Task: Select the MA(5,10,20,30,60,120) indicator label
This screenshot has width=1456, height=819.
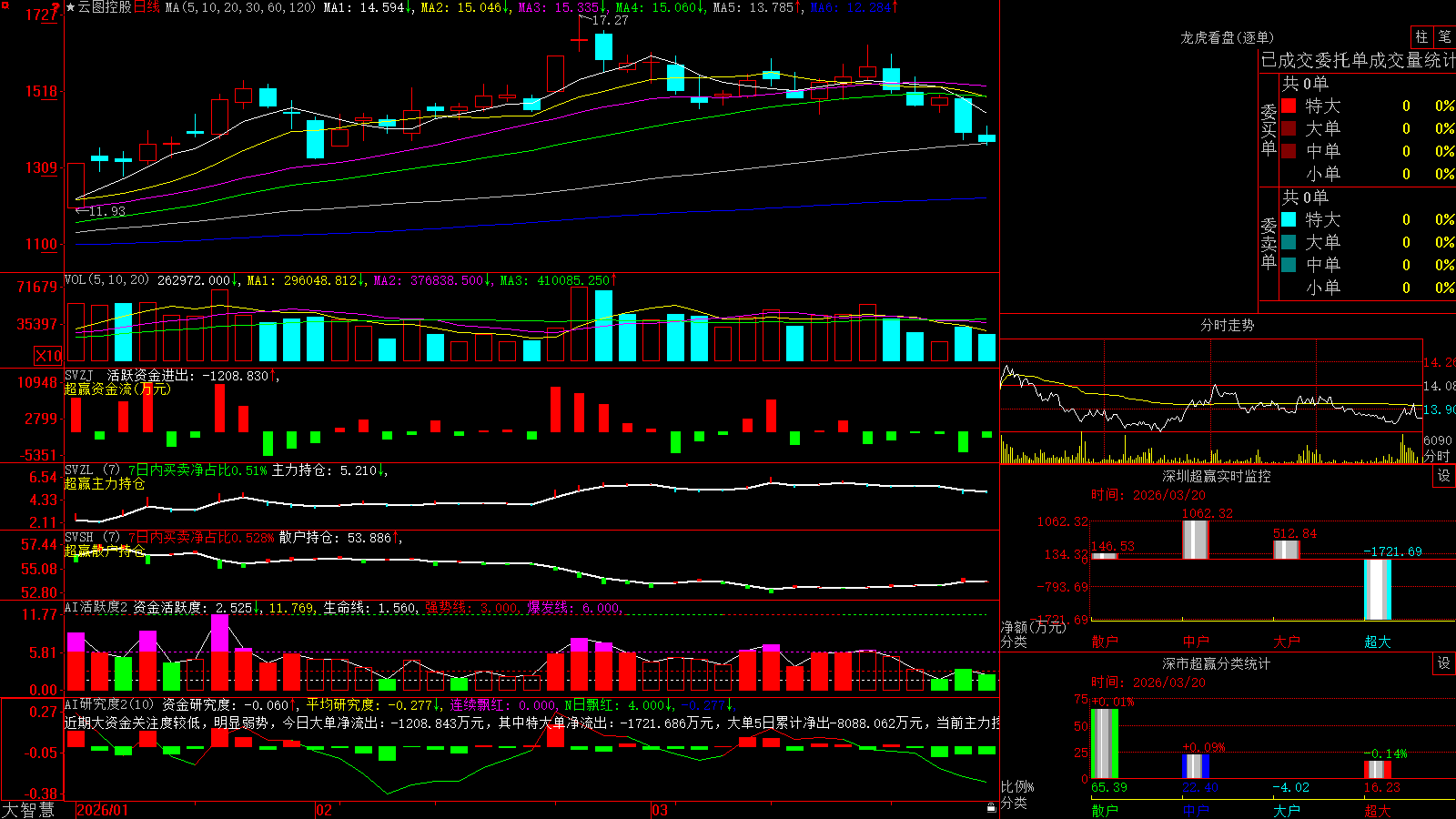Action: 241,7
